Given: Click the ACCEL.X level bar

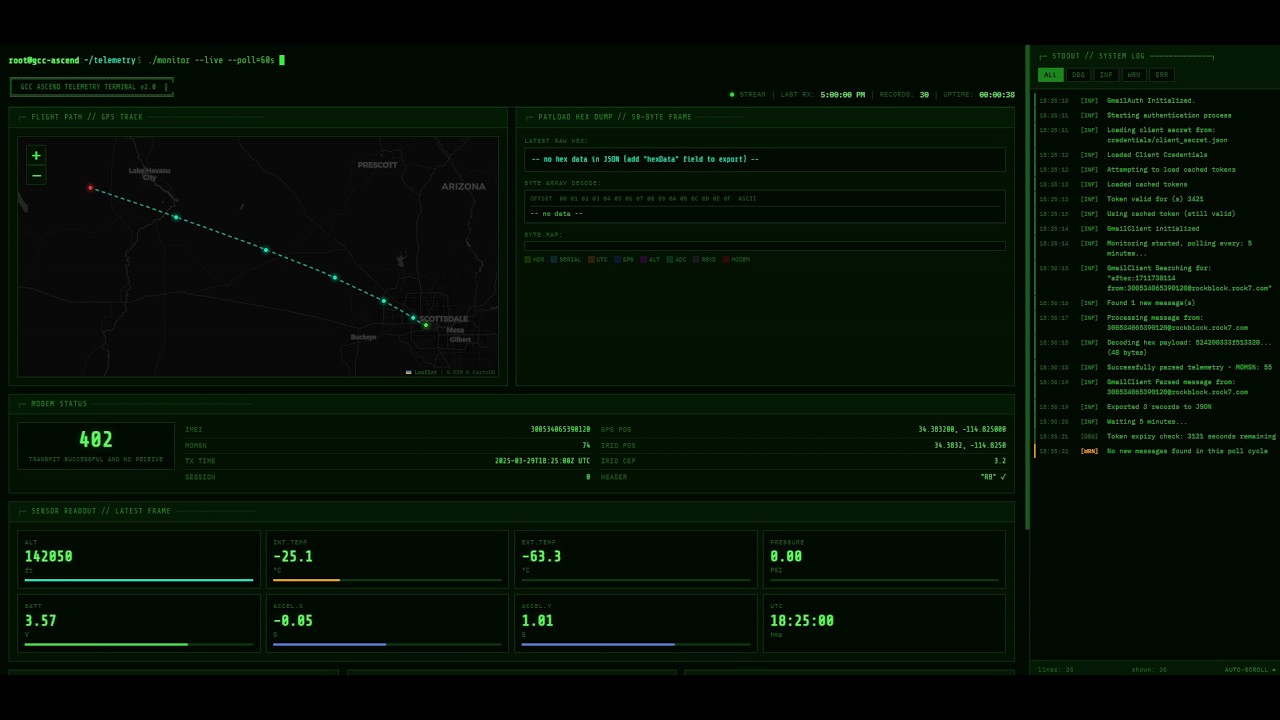Looking at the screenshot, I should coord(329,644).
